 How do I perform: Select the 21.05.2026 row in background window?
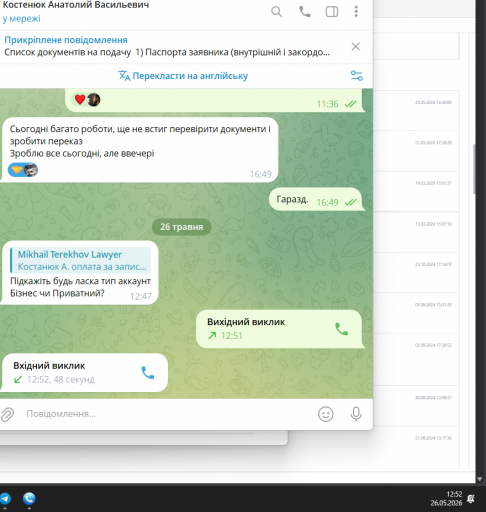416,151
